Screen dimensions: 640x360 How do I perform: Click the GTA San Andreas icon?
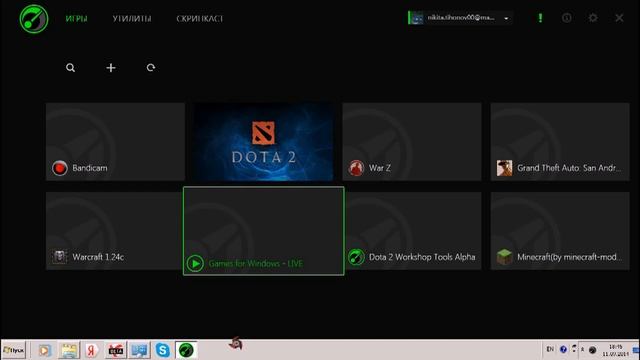(504, 168)
